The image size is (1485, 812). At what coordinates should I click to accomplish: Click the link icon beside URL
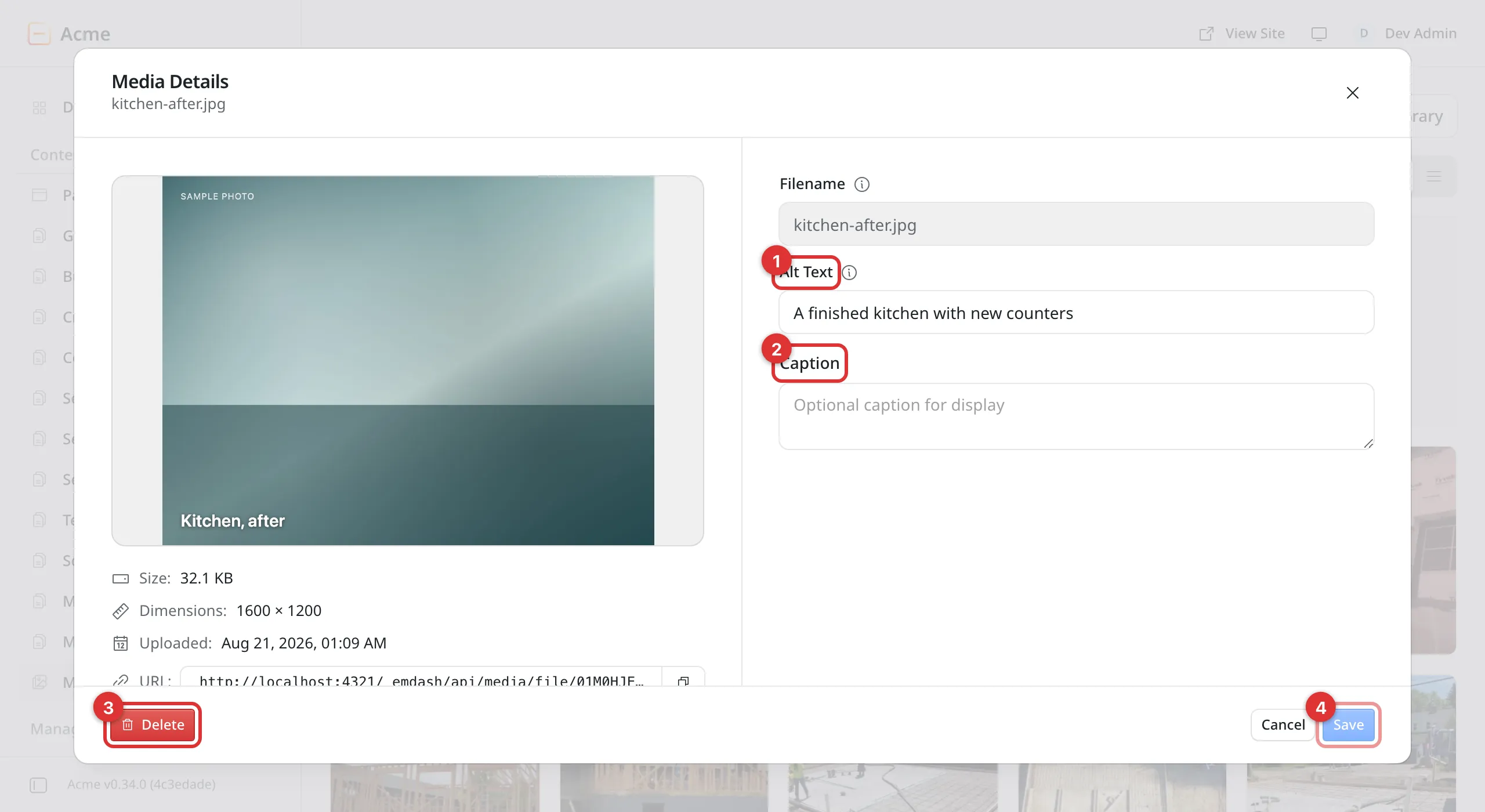[121, 680]
